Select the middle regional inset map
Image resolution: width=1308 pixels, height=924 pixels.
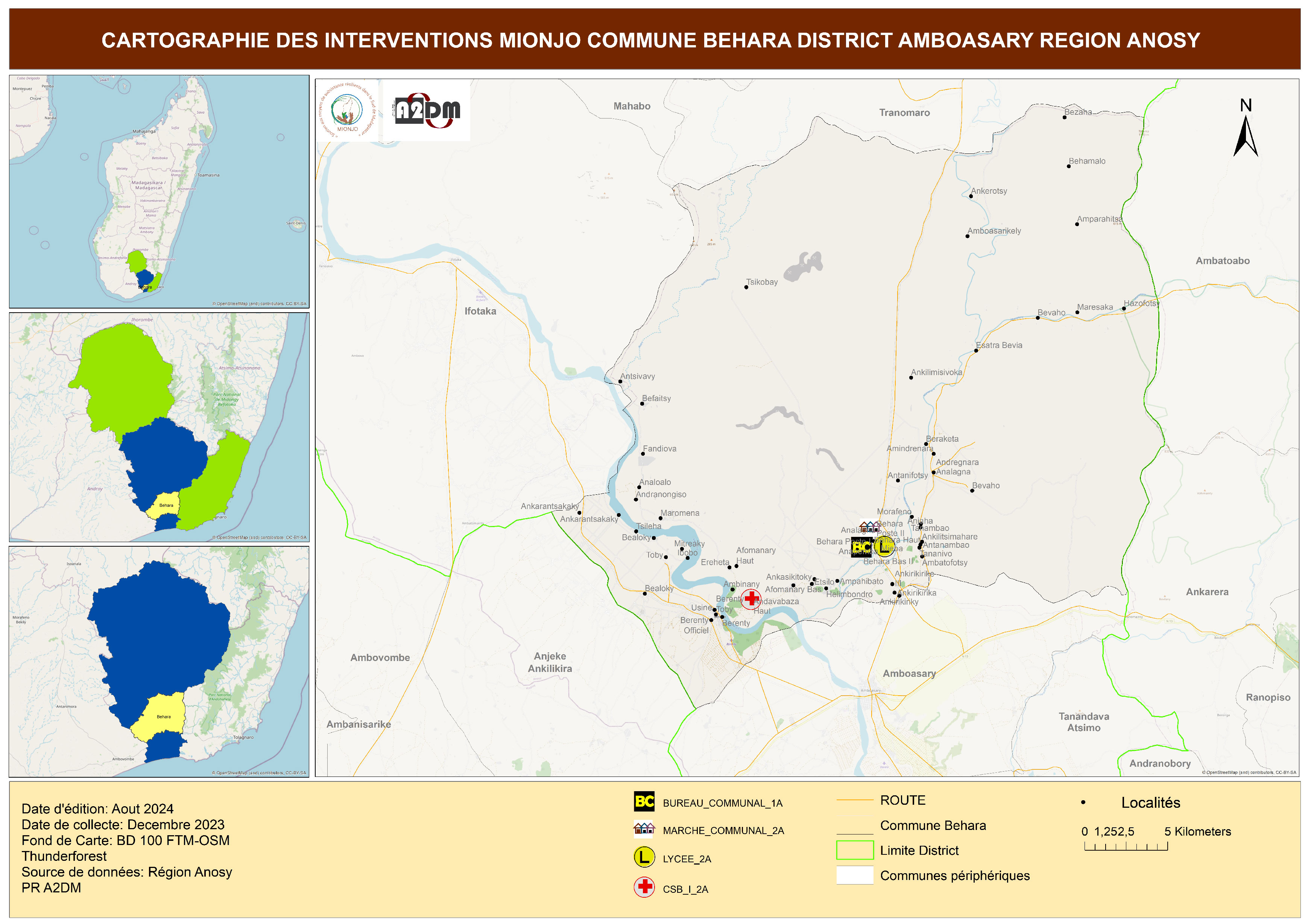(160, 427)
